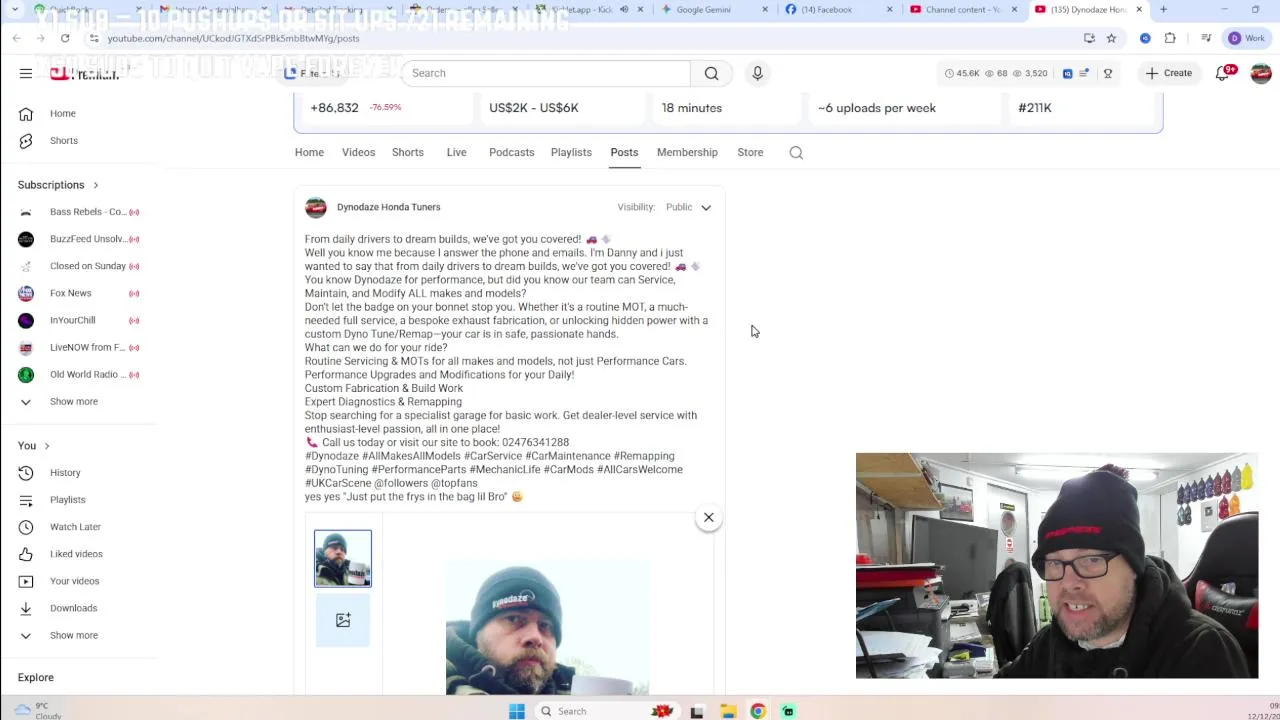
Task: Open the channel Playlists tab
Action: click(571, 152)
